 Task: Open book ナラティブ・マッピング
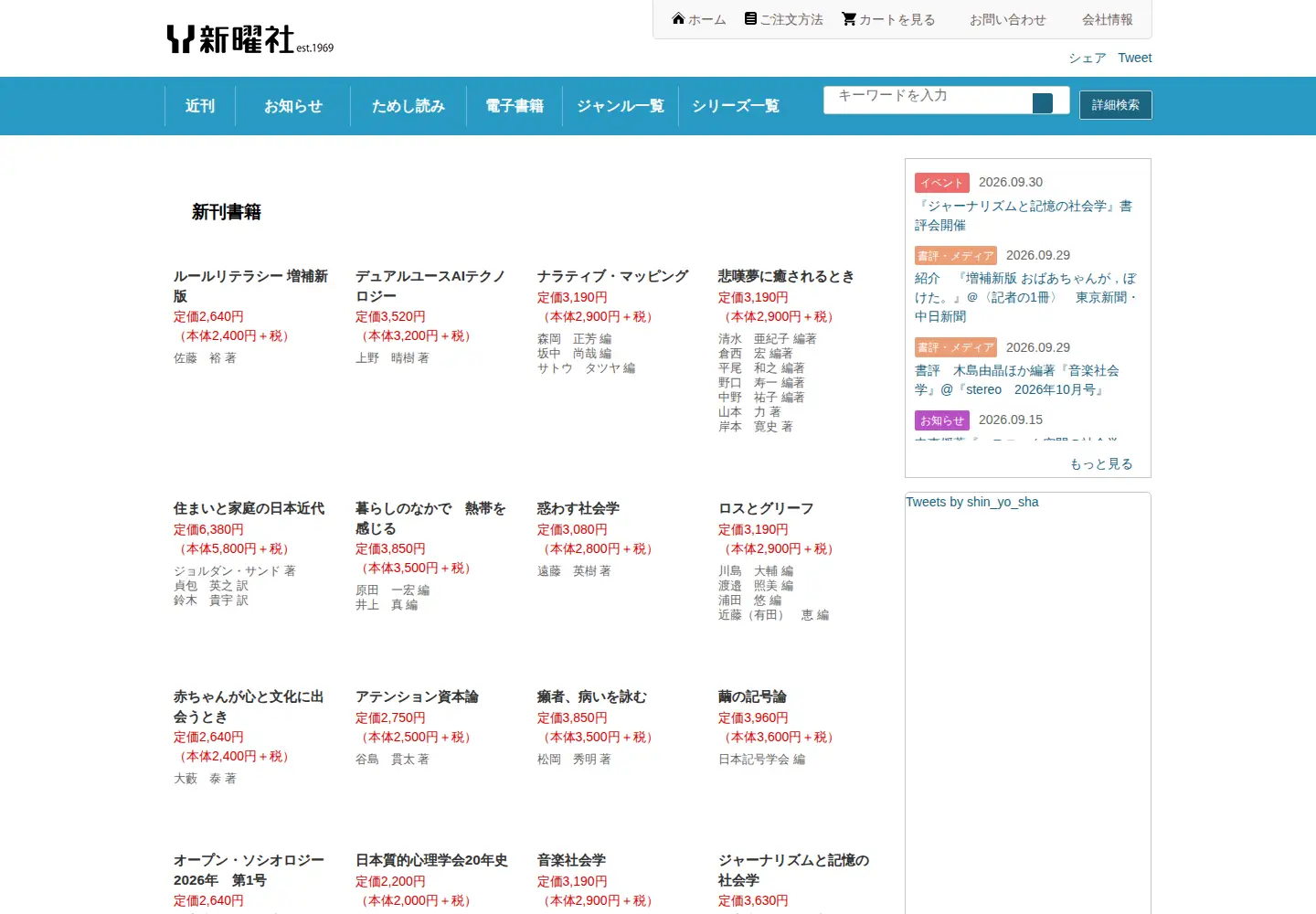pyautogui.click(x=612, y=276)
